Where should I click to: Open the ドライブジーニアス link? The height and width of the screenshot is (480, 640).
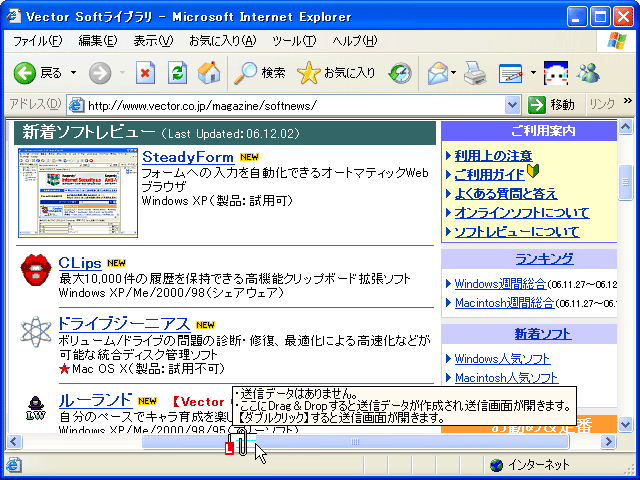(124, 324)
